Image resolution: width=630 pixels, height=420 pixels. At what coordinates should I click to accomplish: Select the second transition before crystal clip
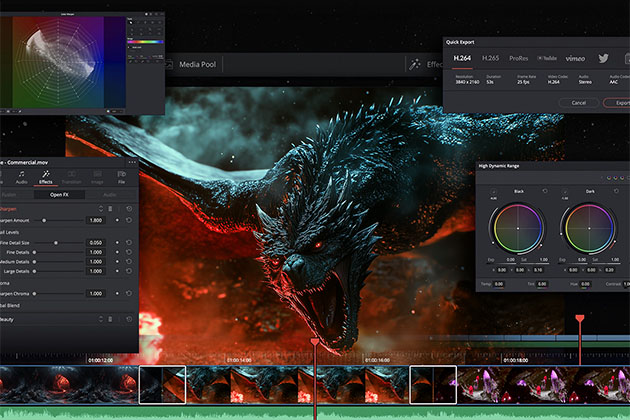(433, 385)
